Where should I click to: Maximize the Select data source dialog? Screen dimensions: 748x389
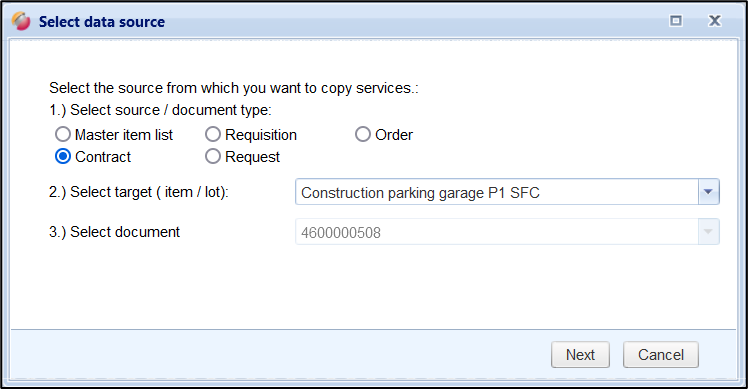point(675,21)
